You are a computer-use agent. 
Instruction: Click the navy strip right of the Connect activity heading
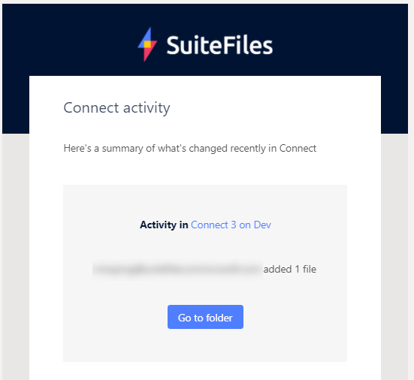click(x=395, y=105)
